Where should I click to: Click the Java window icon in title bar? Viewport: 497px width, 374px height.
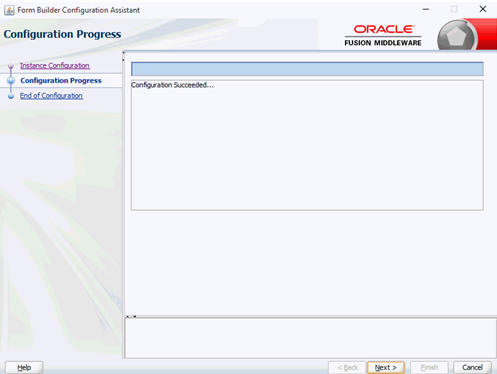[9, 10]
